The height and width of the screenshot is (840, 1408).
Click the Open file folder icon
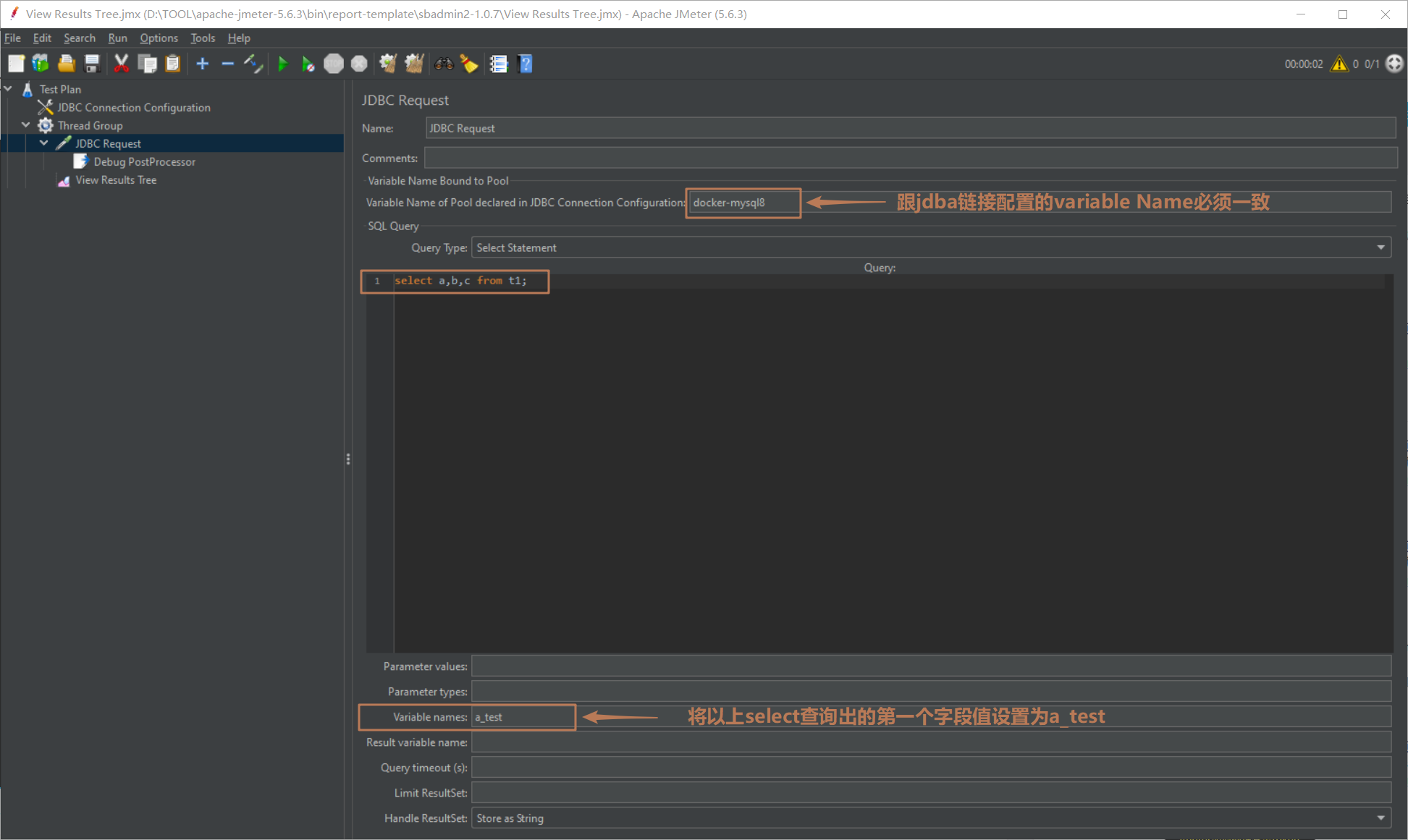click(x=67, y=64)
